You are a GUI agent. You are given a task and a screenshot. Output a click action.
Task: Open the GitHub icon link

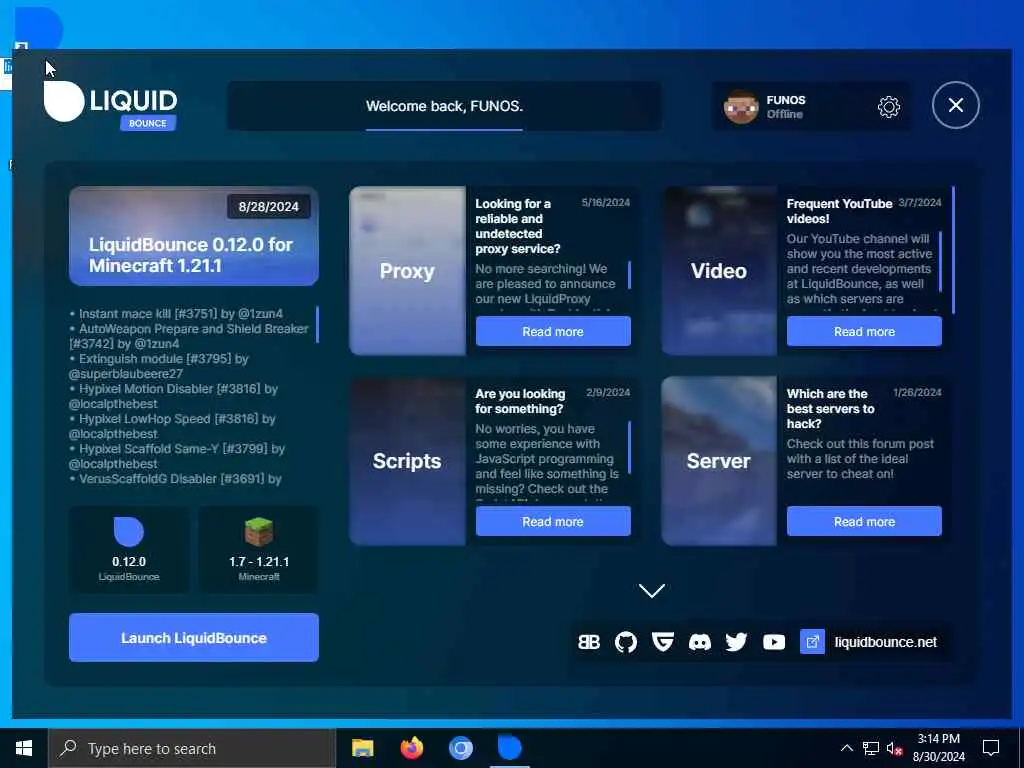626,642
